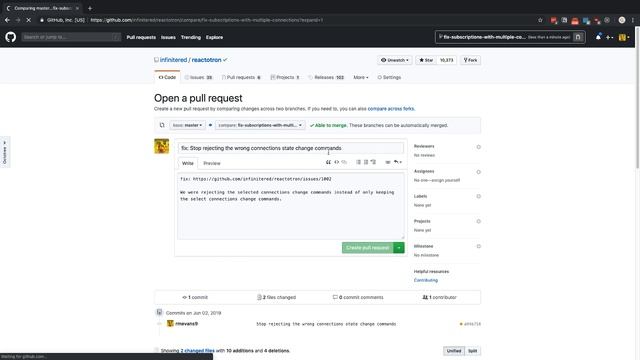Open the 2 changed files link
640x360 pixels.
pyautogui.click(x=198, y=351)
